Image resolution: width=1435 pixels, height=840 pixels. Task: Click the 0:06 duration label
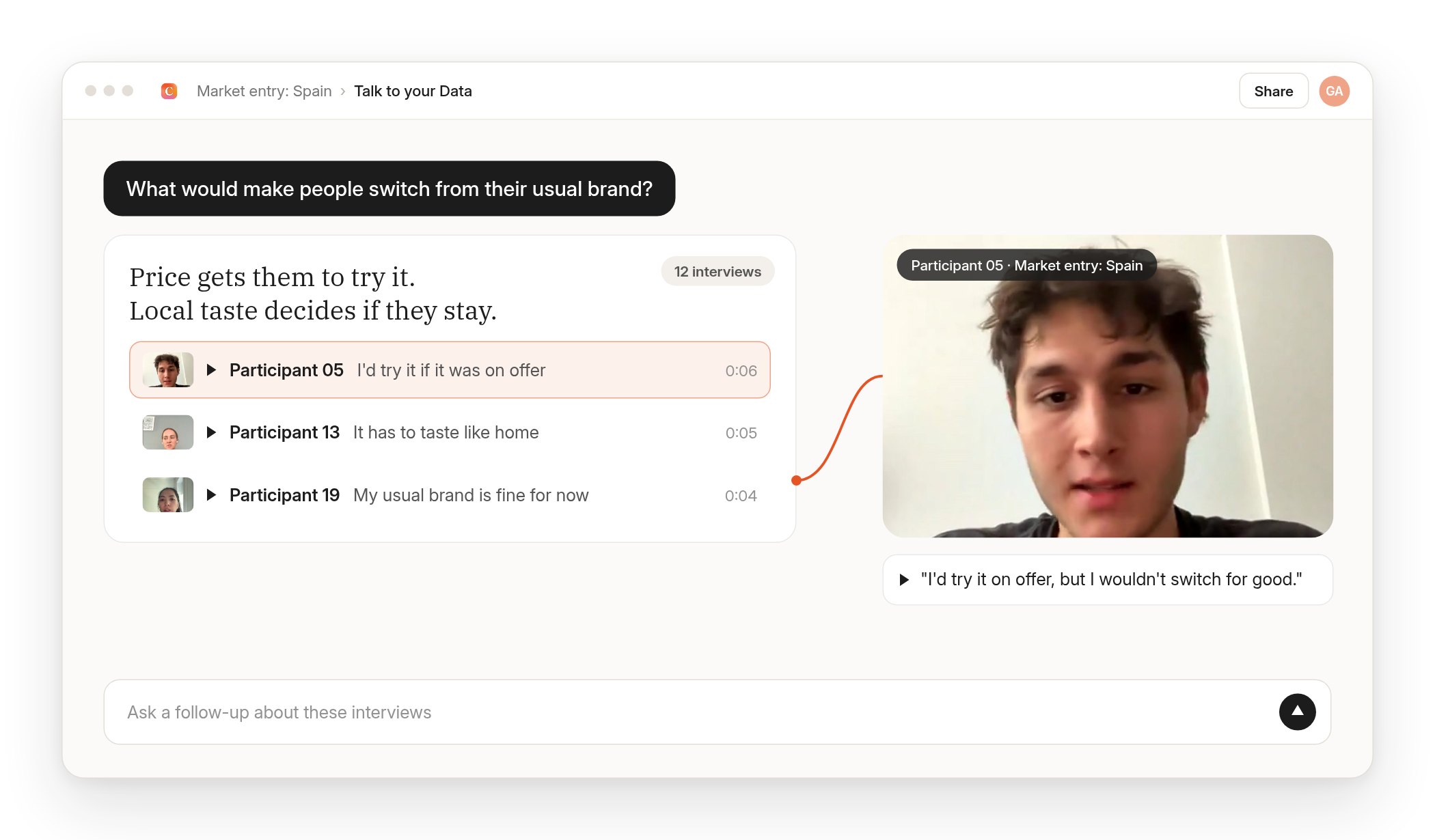741,371
